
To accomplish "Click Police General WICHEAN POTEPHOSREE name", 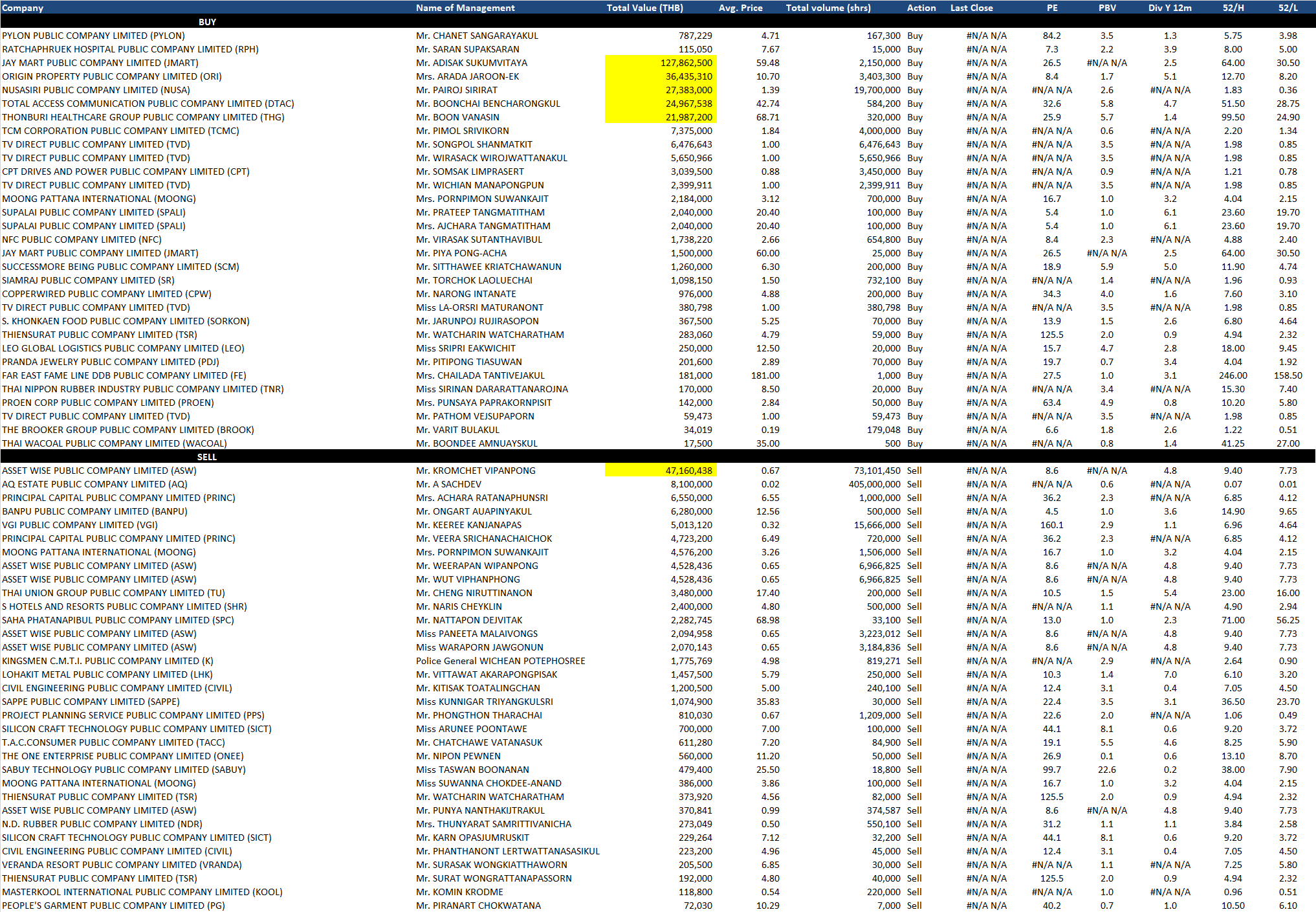I will tap(500, 661).
